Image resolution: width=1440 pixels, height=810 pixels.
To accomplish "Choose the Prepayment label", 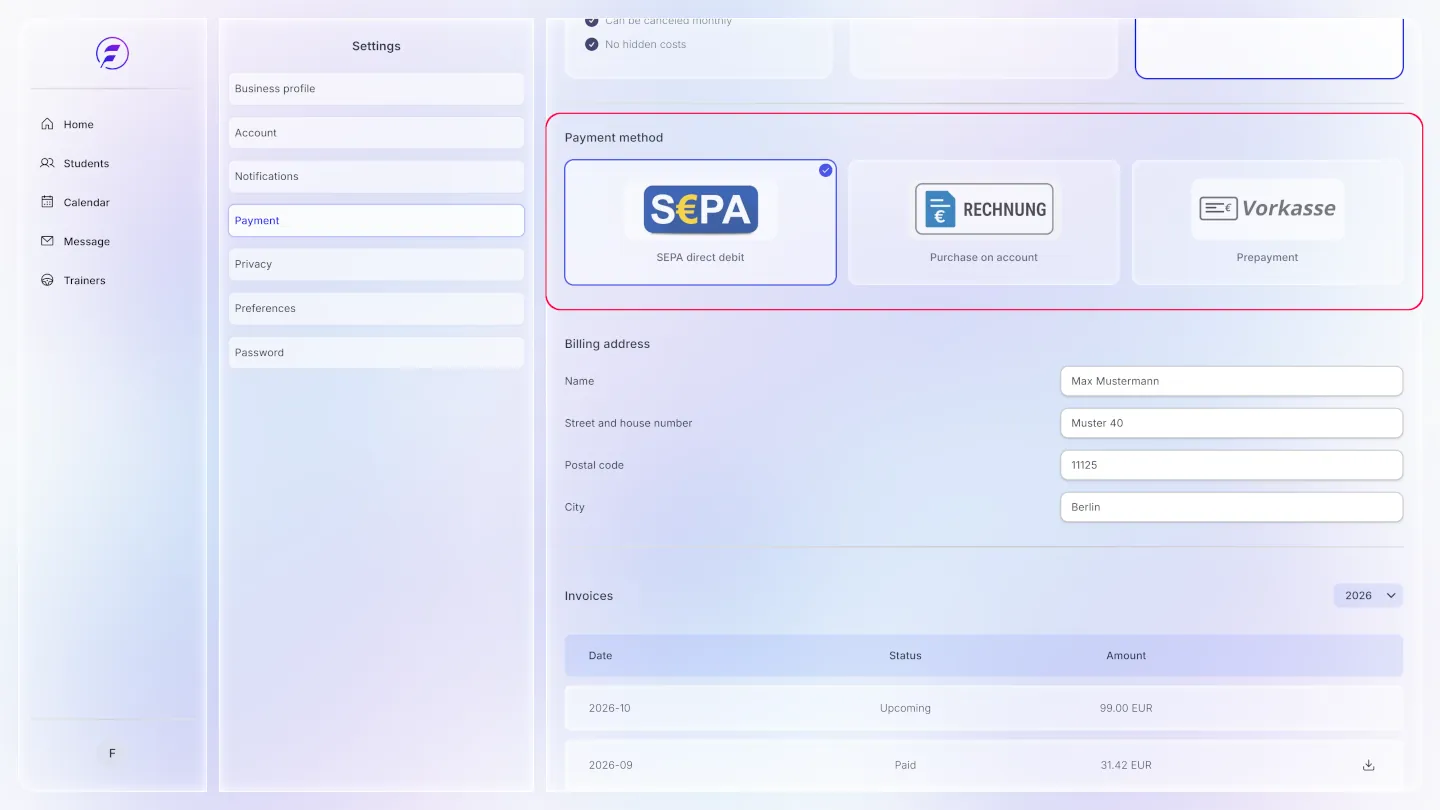I will [x=1267, y=257].
